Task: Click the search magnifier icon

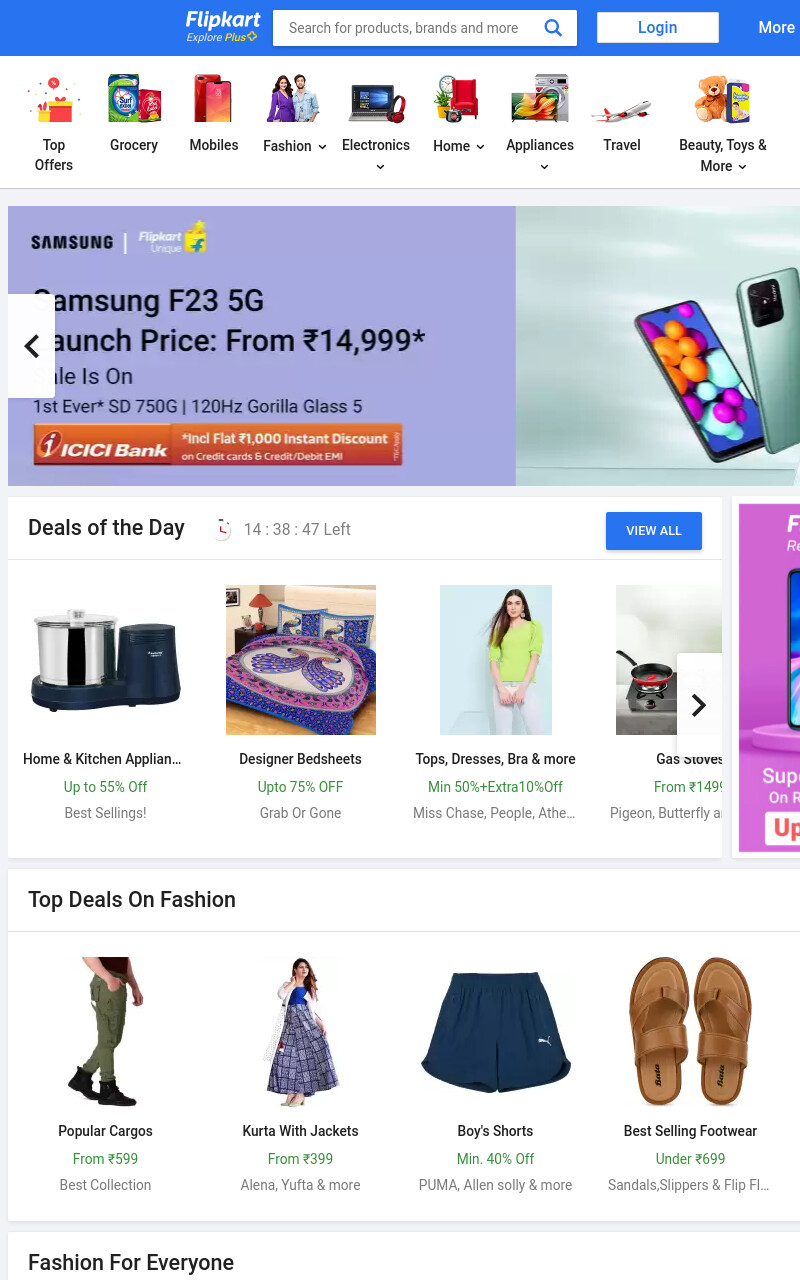Action: (x=553, y=28)
